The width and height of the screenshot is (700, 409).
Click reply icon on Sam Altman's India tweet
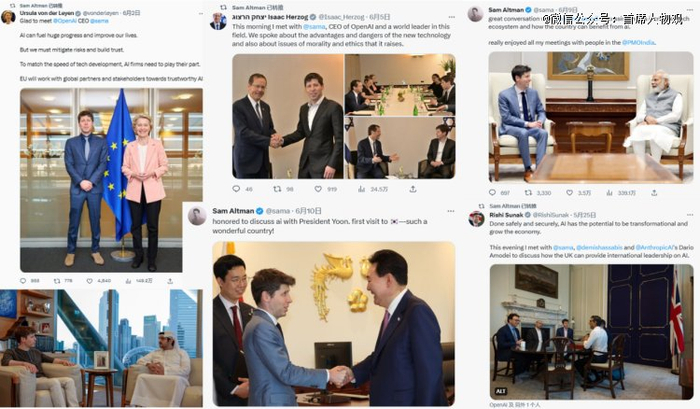tap(493, 193)
